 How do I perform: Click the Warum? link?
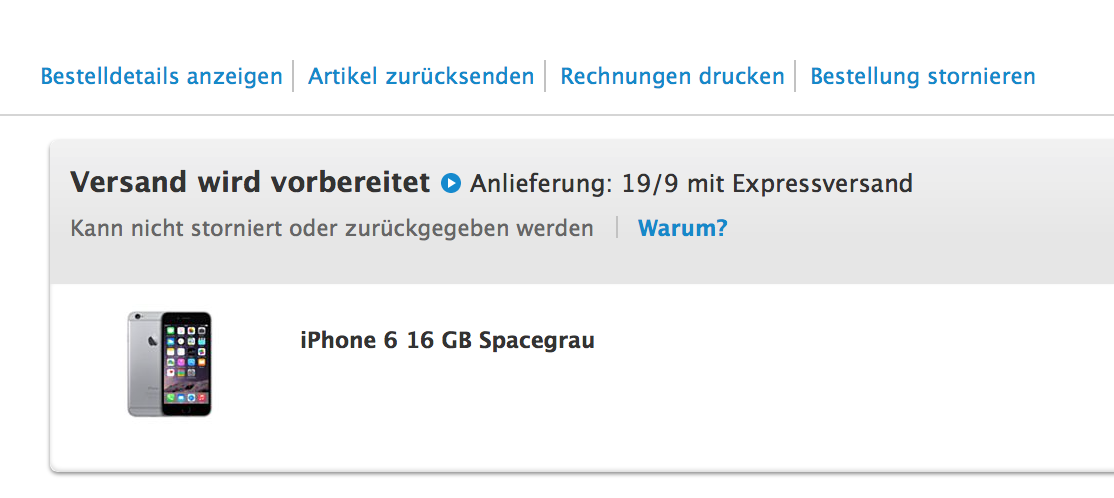point(682,228)
